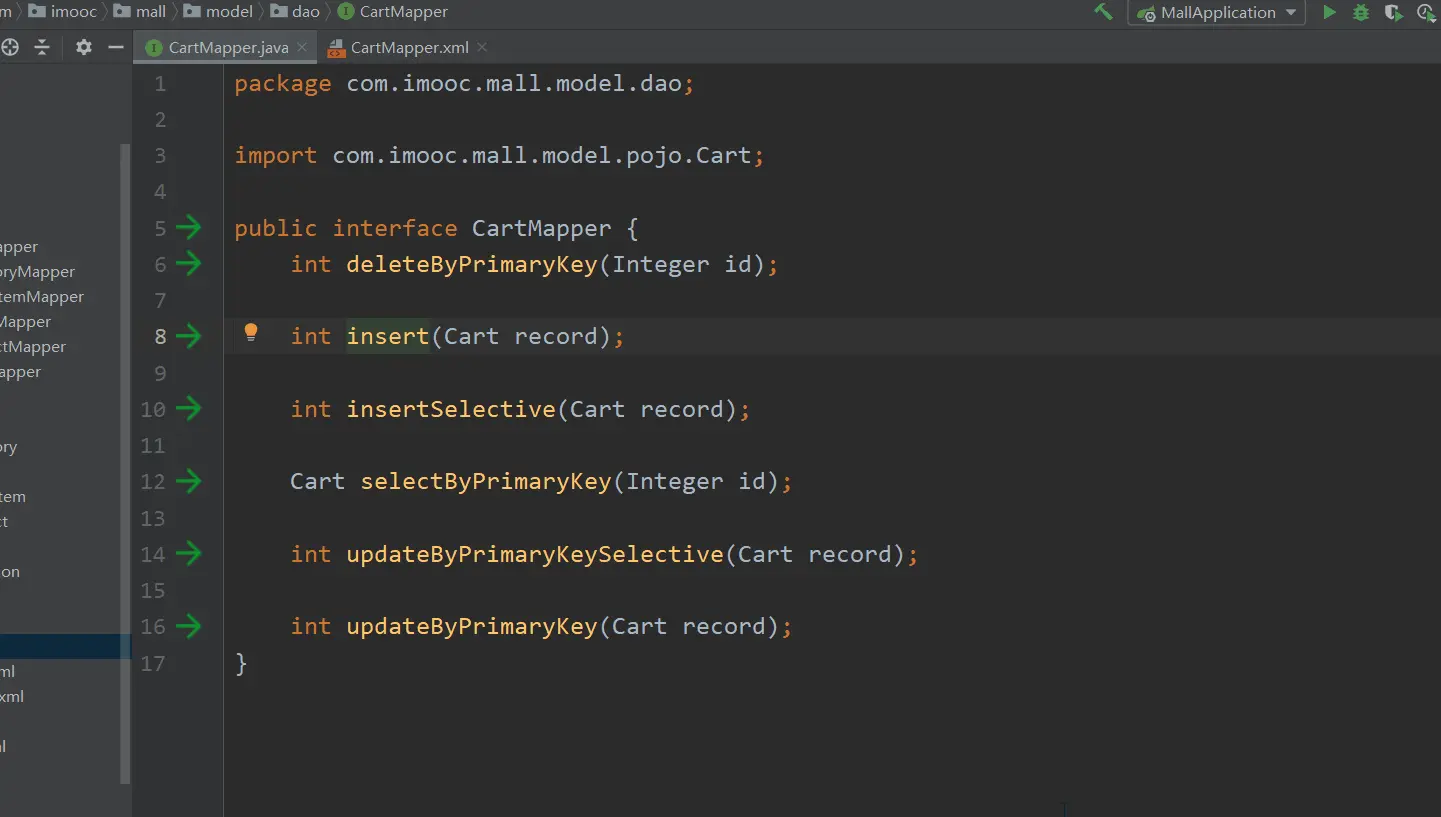Click the import Cart statement on line 3

[x=499, y=156]
